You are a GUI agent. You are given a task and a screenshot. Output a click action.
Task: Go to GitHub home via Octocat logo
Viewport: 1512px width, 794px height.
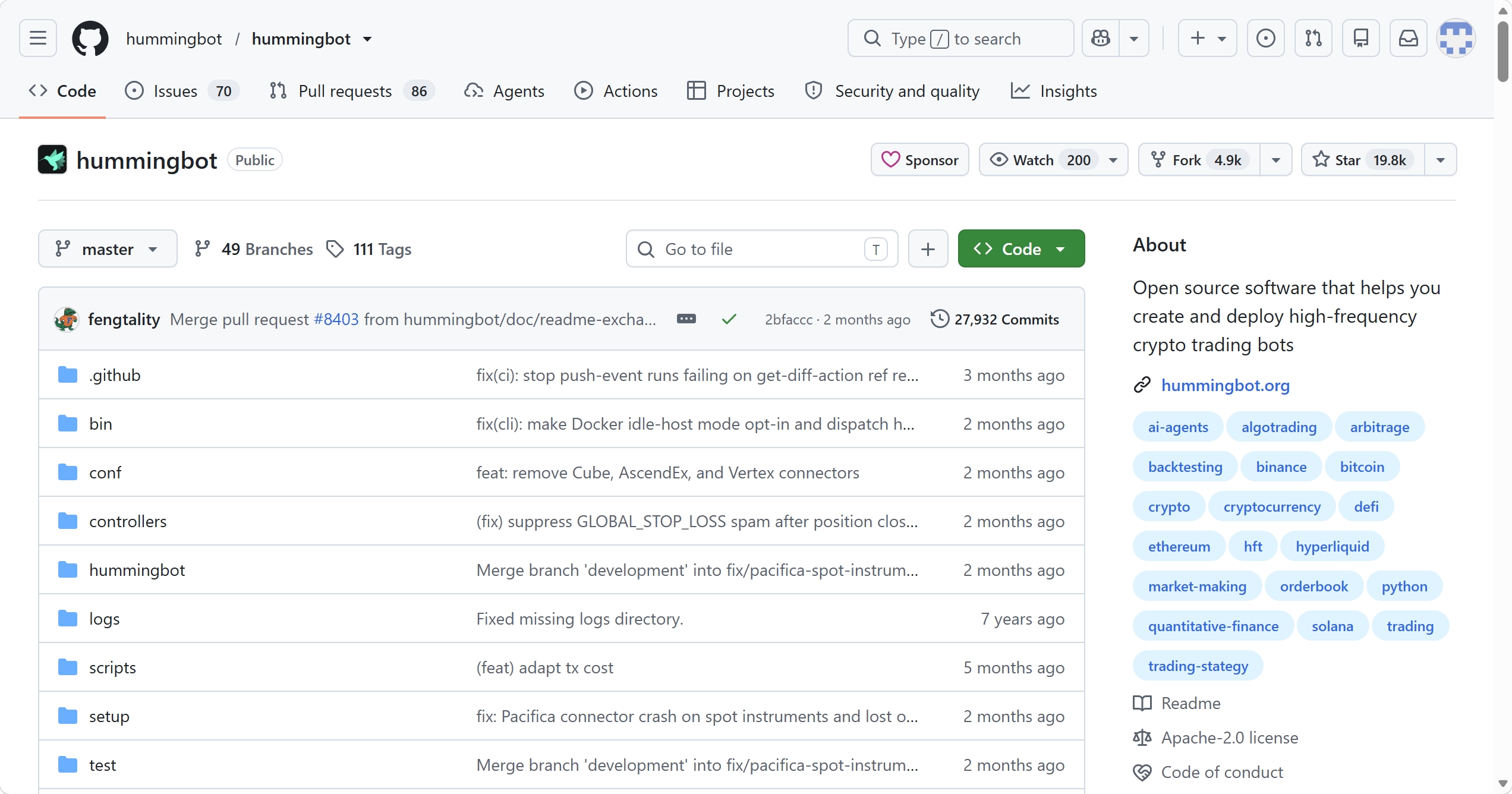tap(90, 39)
